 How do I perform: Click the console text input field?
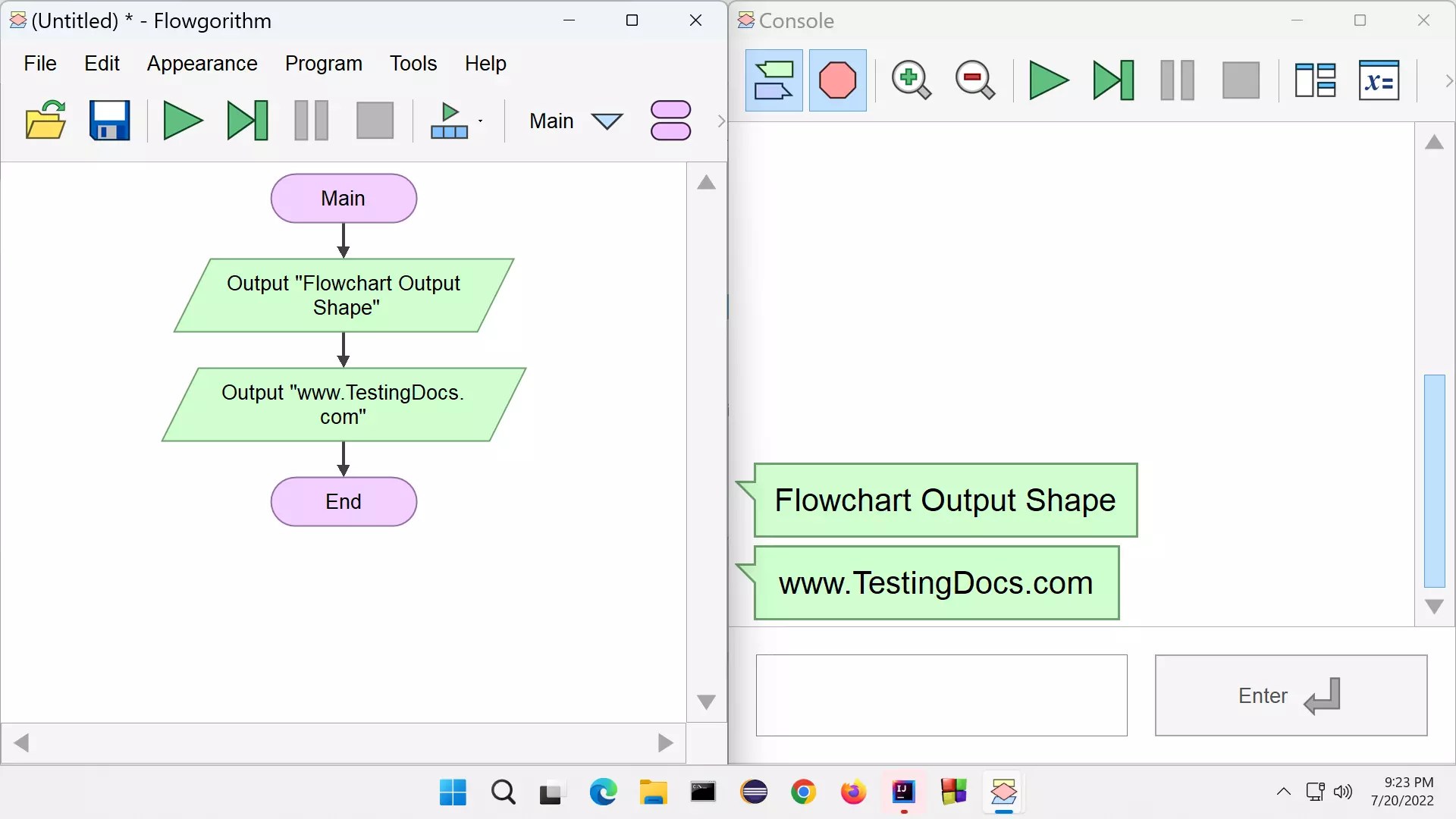click(941, 695)
